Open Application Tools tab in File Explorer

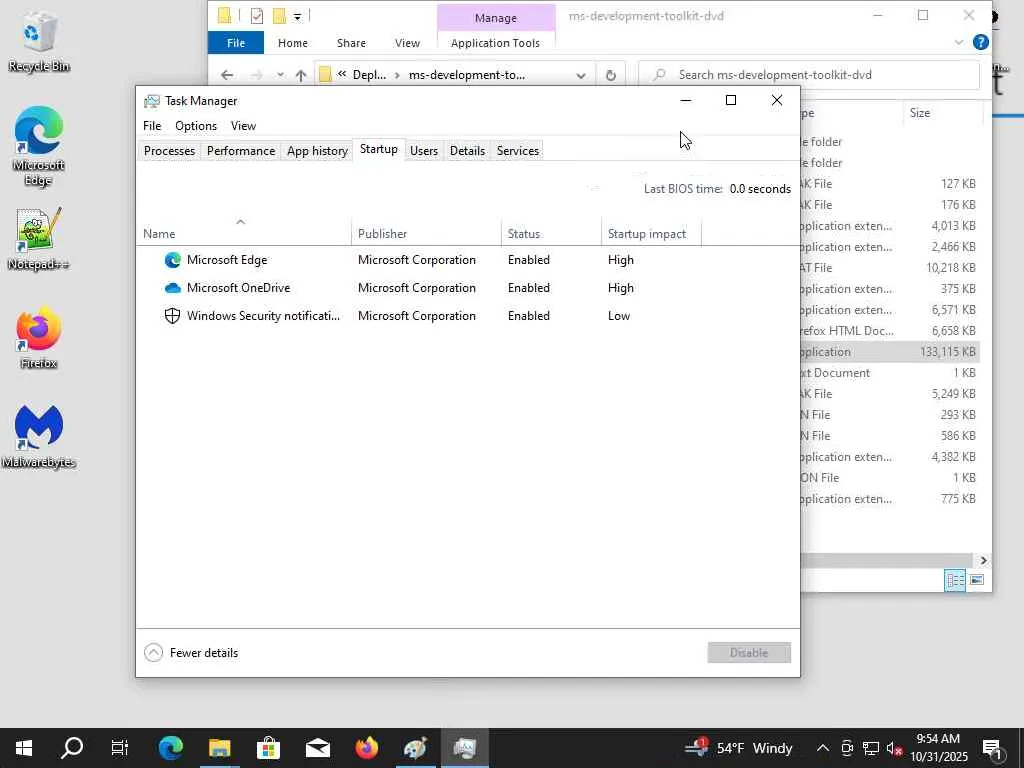(496, 43)
